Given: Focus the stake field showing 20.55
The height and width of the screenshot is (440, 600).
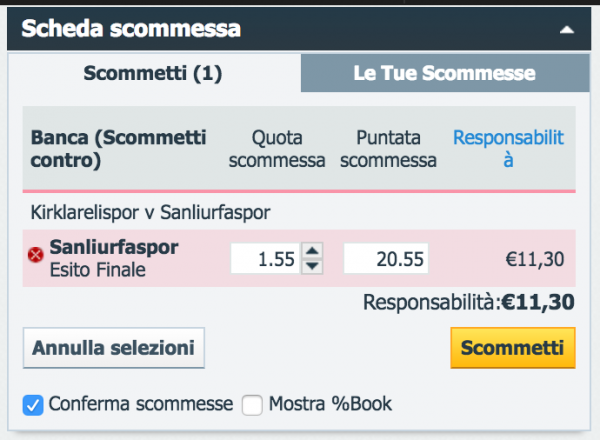Looking at the screenshot, I should pyautogui.click(x=386, y=259).
